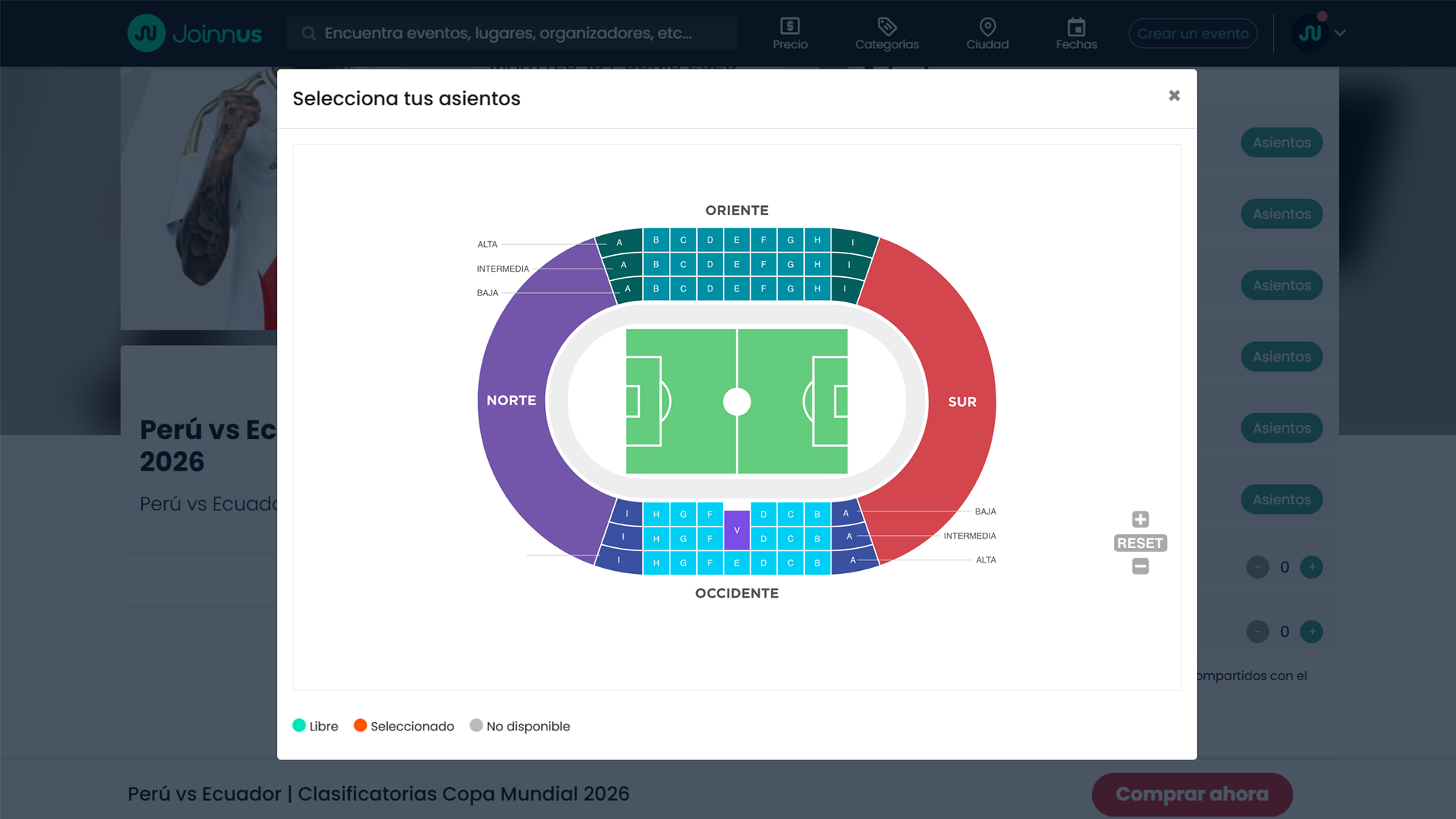Close the seat selection dialog
This screenshot has width=1456, height=819.
click(1174, 95)
